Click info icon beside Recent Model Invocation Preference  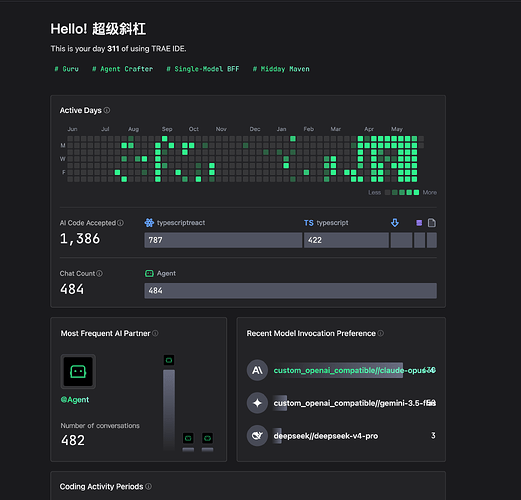[x=381, y=333]
